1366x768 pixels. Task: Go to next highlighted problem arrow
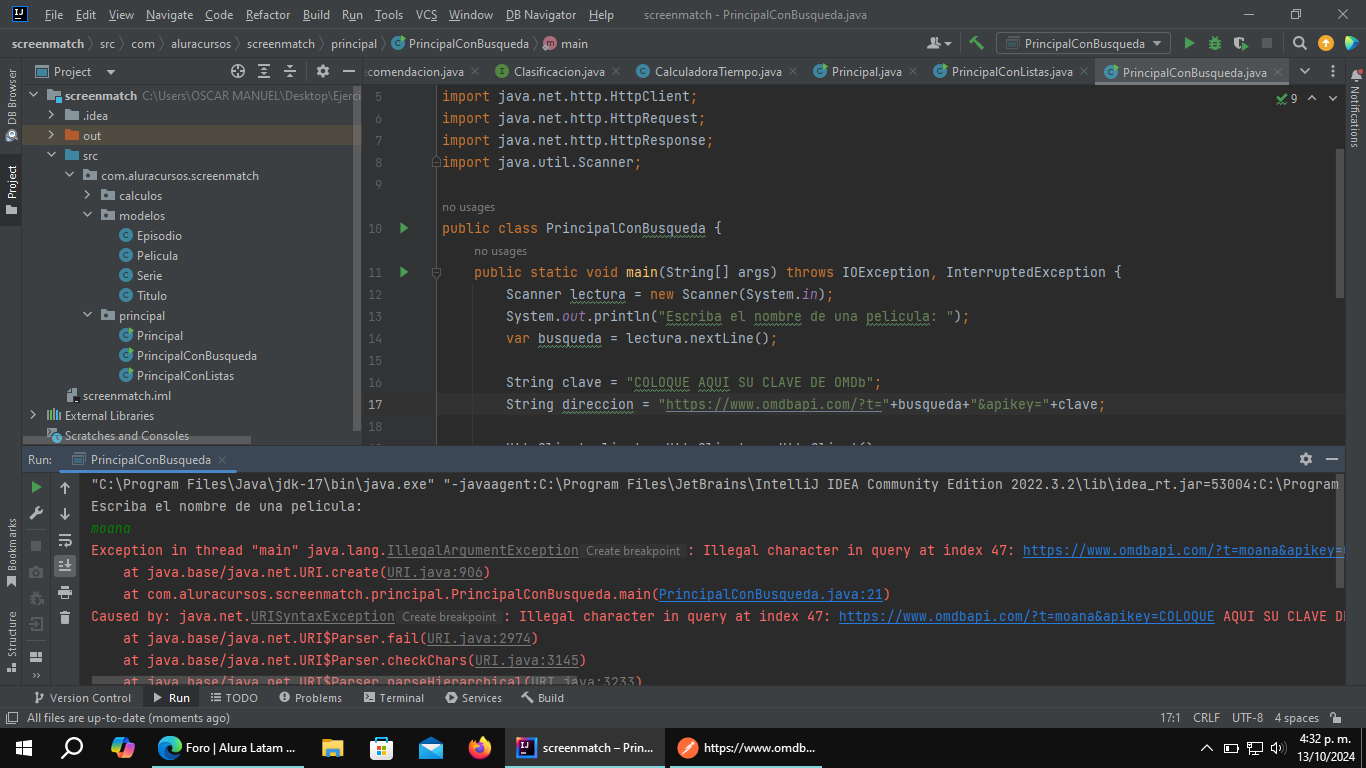[1333, 98]
